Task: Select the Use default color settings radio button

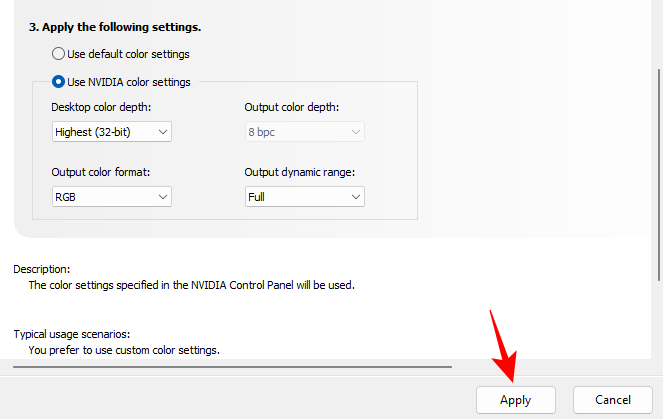Action: [58, 54]
